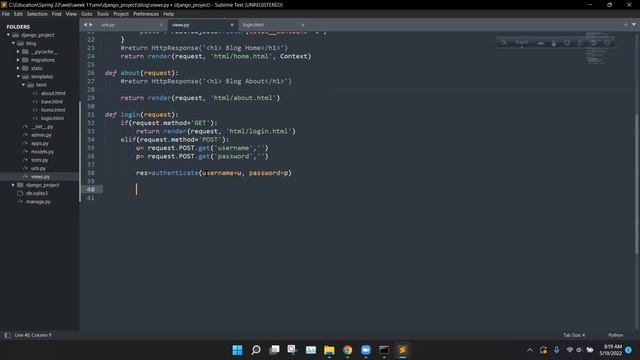
Task: Close the login.html tab
Action: point(302,25)
